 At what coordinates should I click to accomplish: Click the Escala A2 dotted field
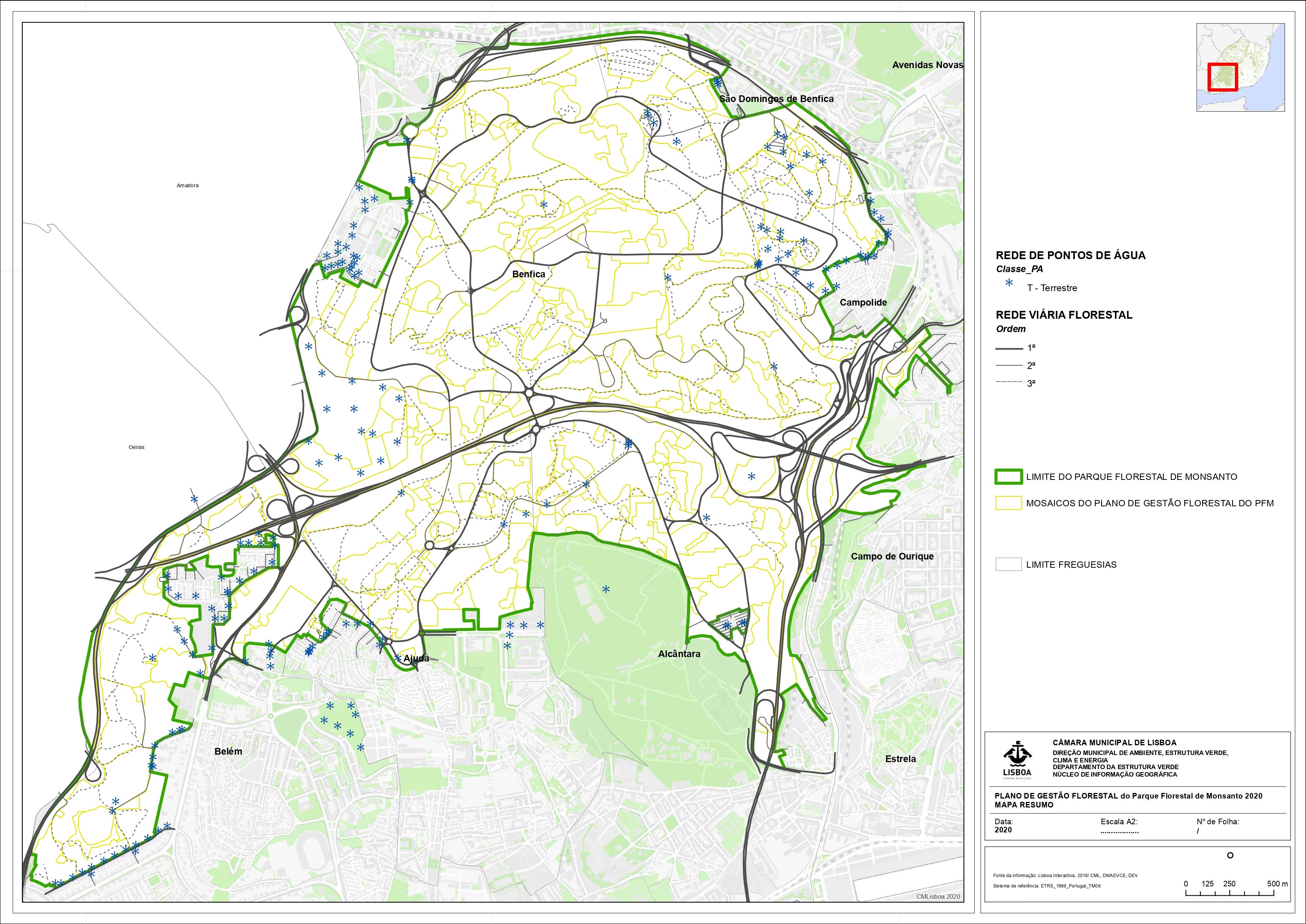[1119, 832]
